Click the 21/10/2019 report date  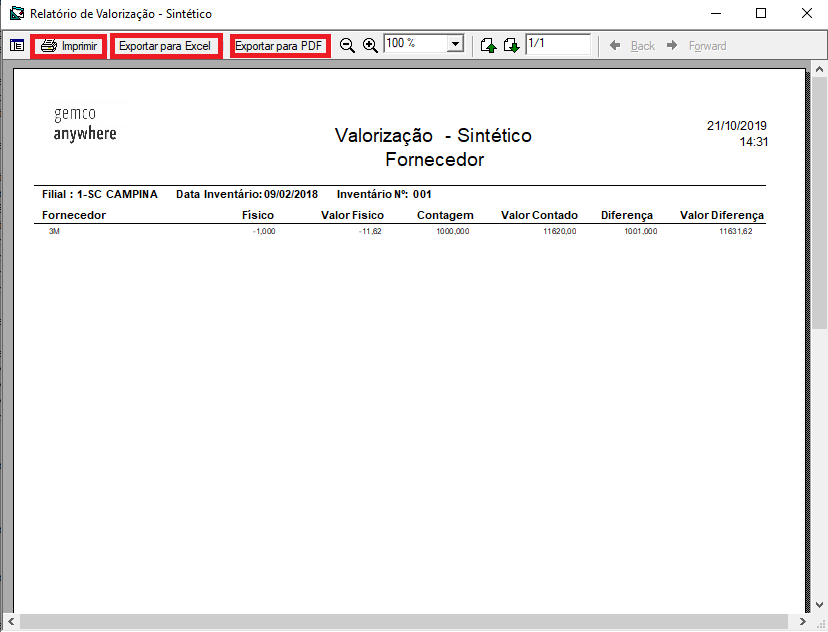pos(737,126)
